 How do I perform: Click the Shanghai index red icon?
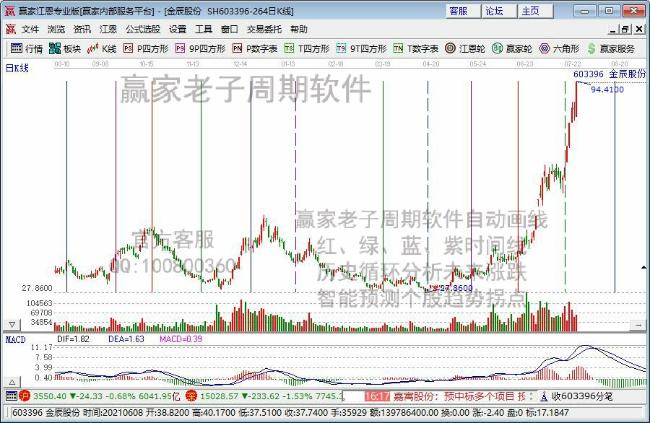click(x=24, y=396)
